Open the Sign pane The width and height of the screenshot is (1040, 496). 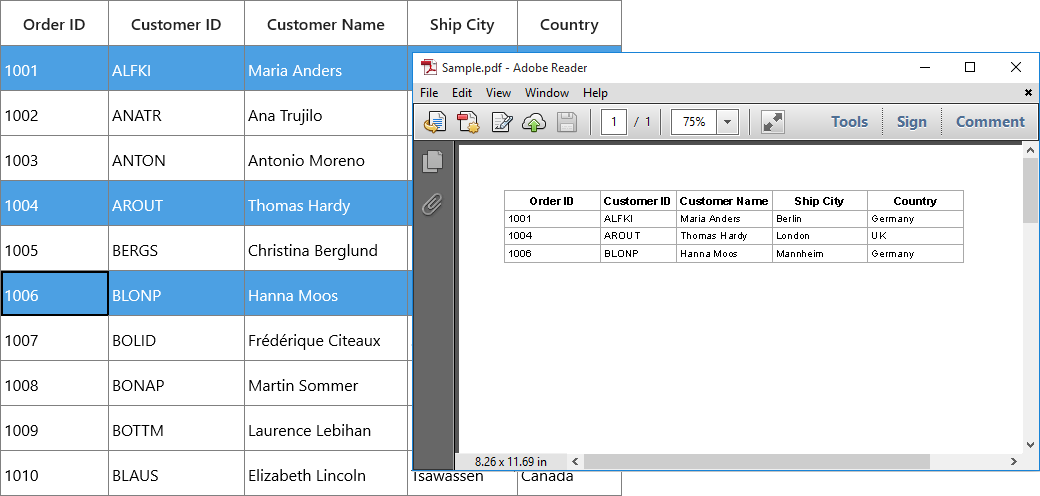point(912,122)
